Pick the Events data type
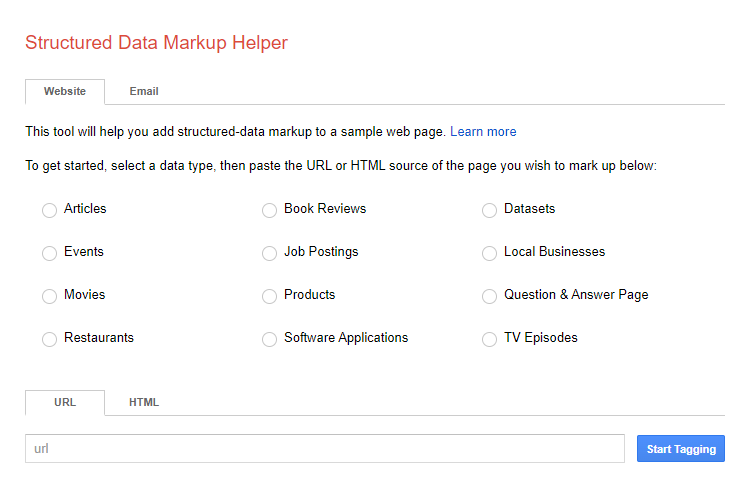 tap(49, 253)
